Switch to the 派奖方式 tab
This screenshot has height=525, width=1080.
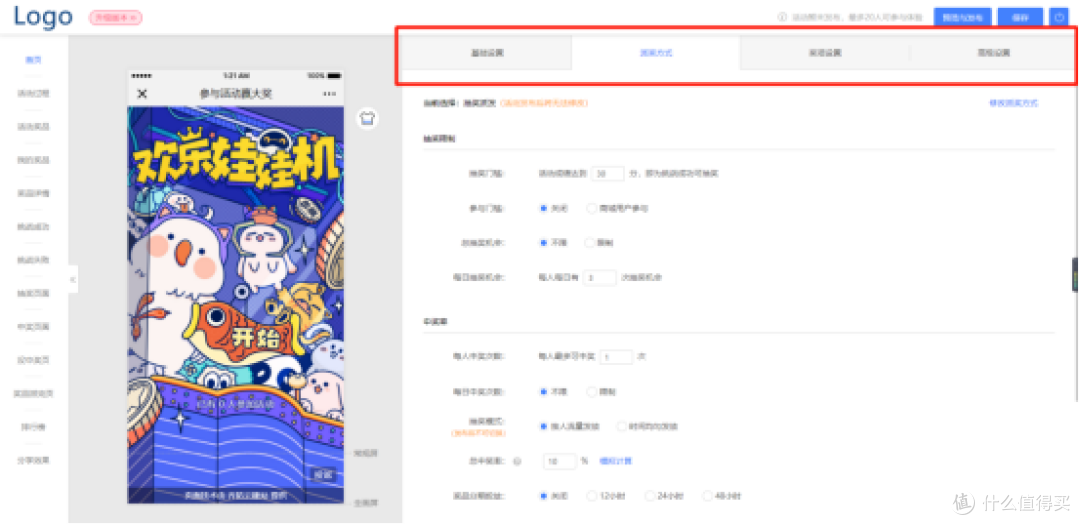click(656, 52)
